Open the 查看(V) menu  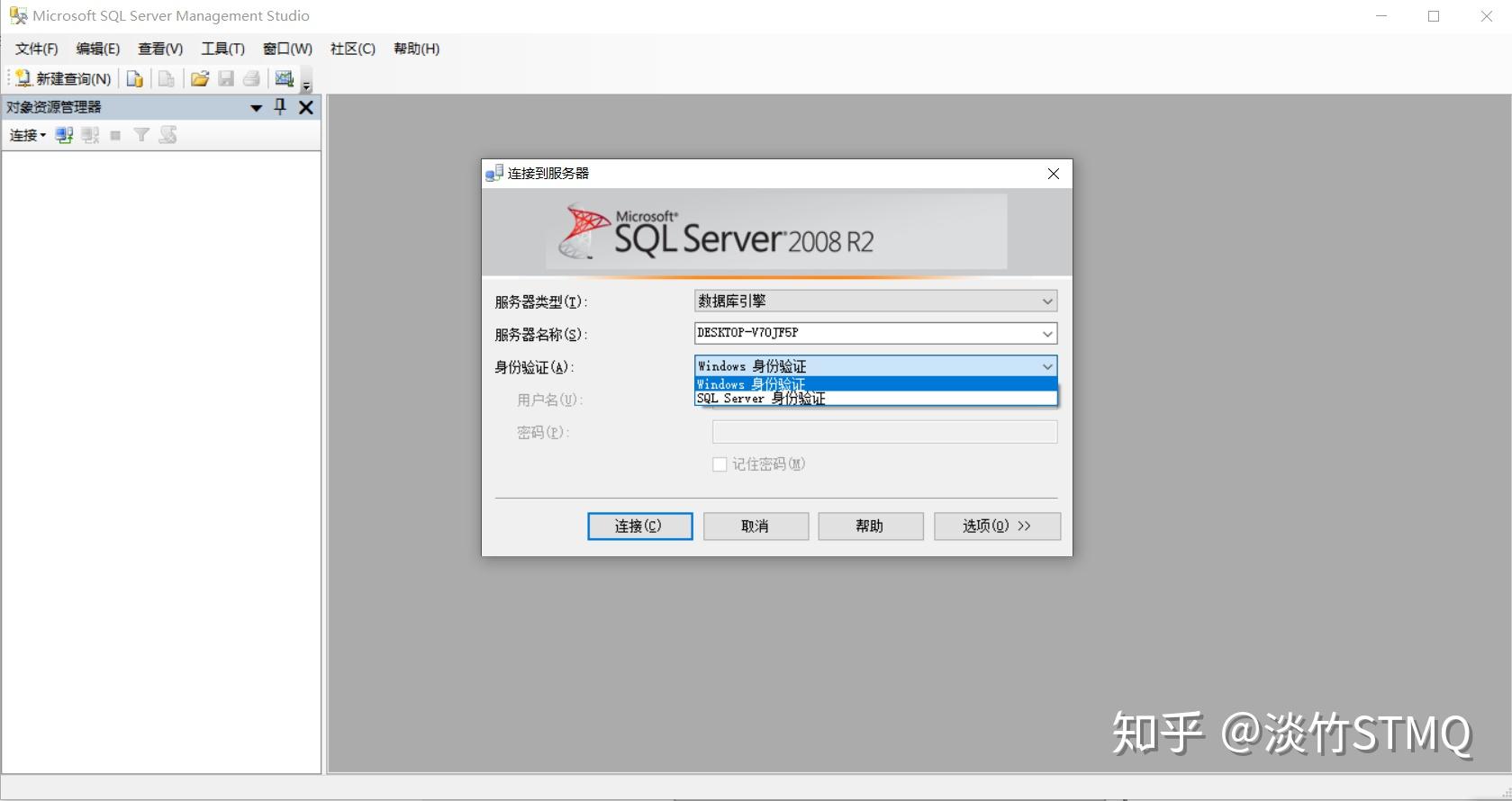[x=160, y=49]
